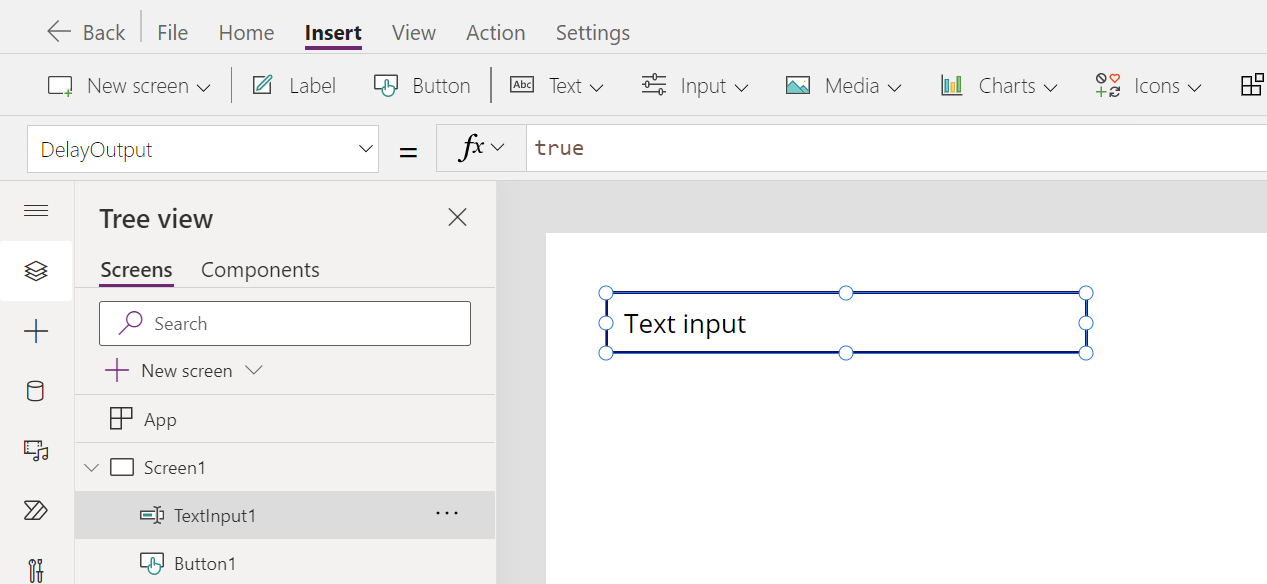The width and height of the screenshot is (1267, 584).
Task: Open the Data cylinder icon in sidebar
Action: tap(36, 391)
